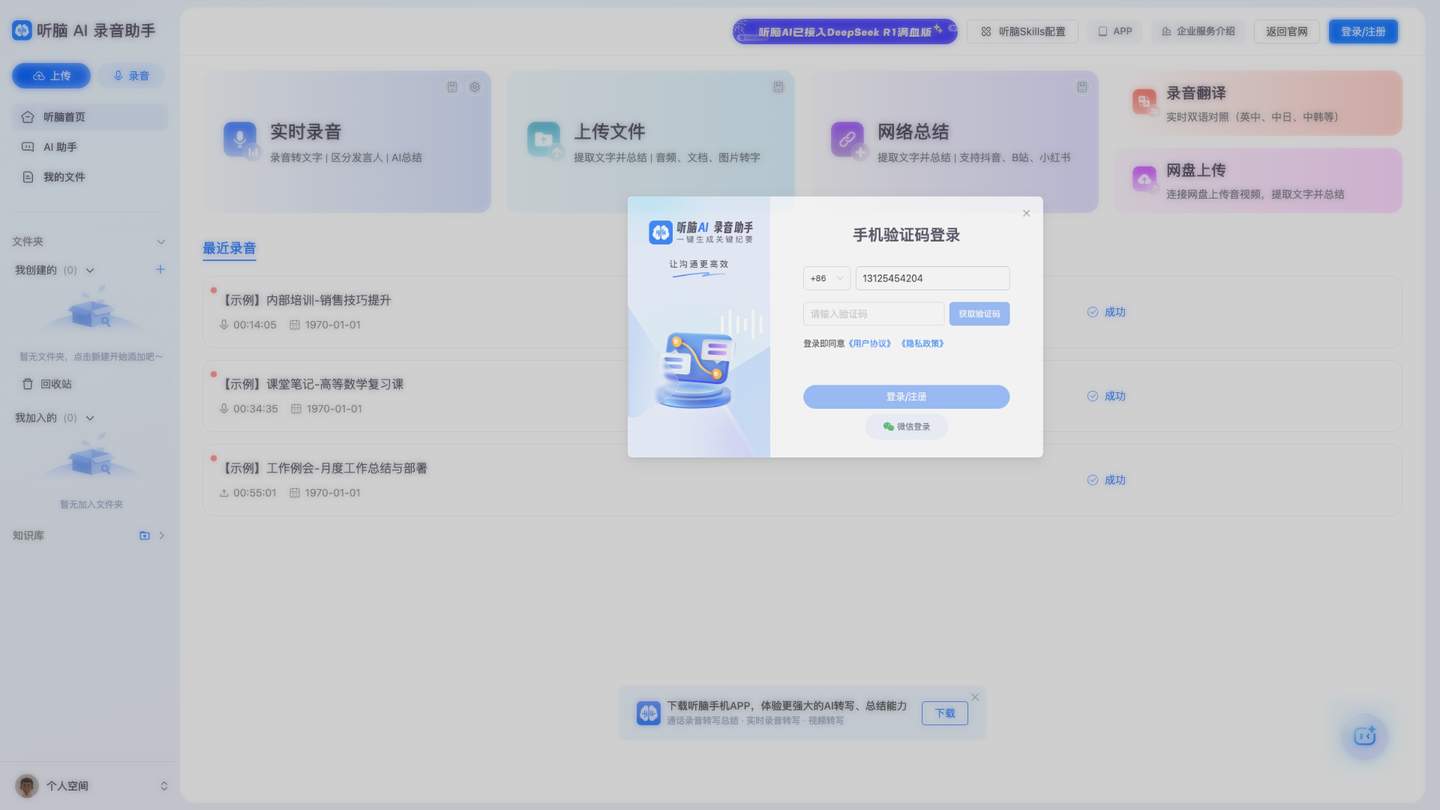The width and height of the screenshot is (1440, 810).
Task: Click the plus icon to add folder
Action: [160, 270]
